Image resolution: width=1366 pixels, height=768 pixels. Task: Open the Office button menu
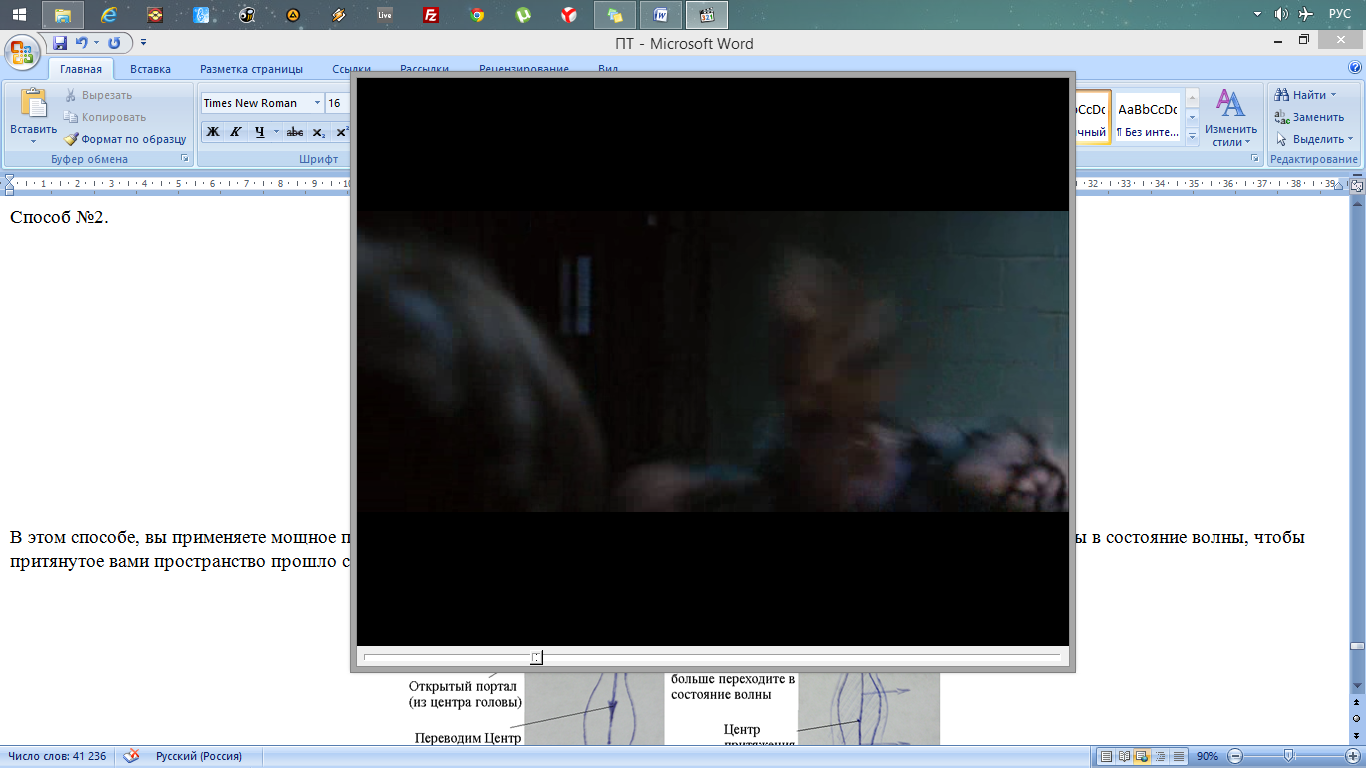pyautogui.click(x=21, y=51)
